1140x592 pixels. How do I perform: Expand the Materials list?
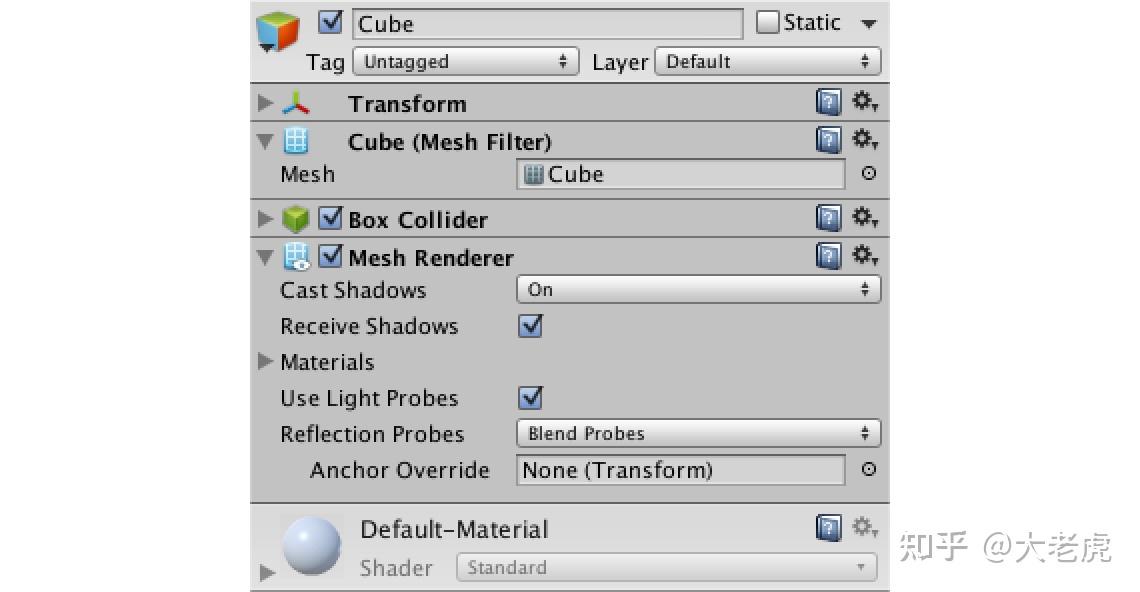[x=265, y=362]
